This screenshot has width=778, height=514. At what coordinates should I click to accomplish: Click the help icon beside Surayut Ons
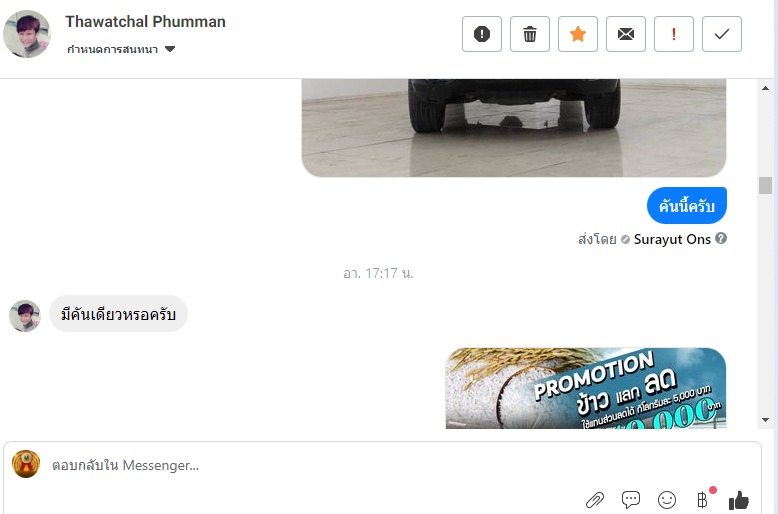[x=721, y=239]
